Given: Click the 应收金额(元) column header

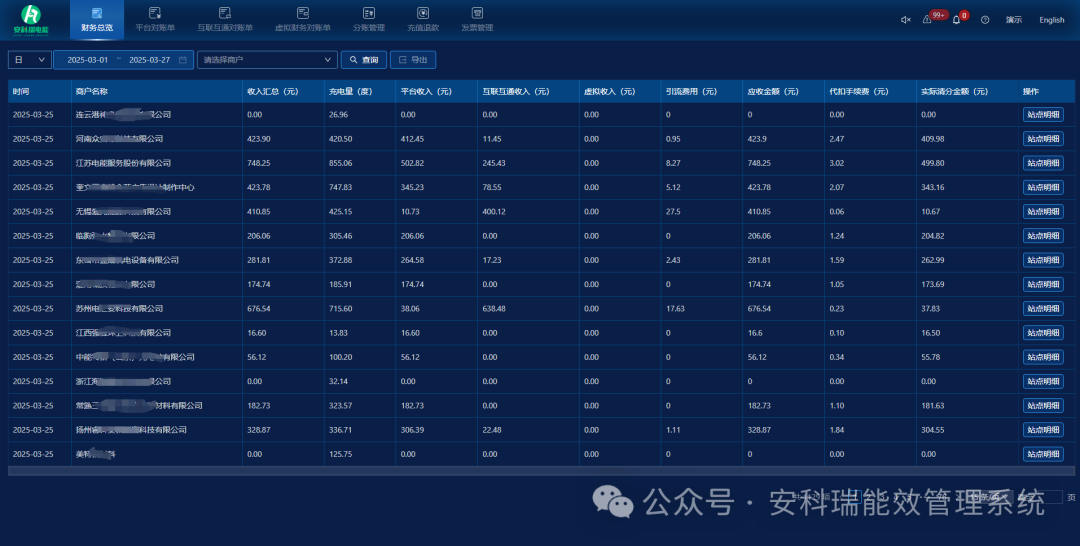Looking at the screenshot, I should pos(783,91).
